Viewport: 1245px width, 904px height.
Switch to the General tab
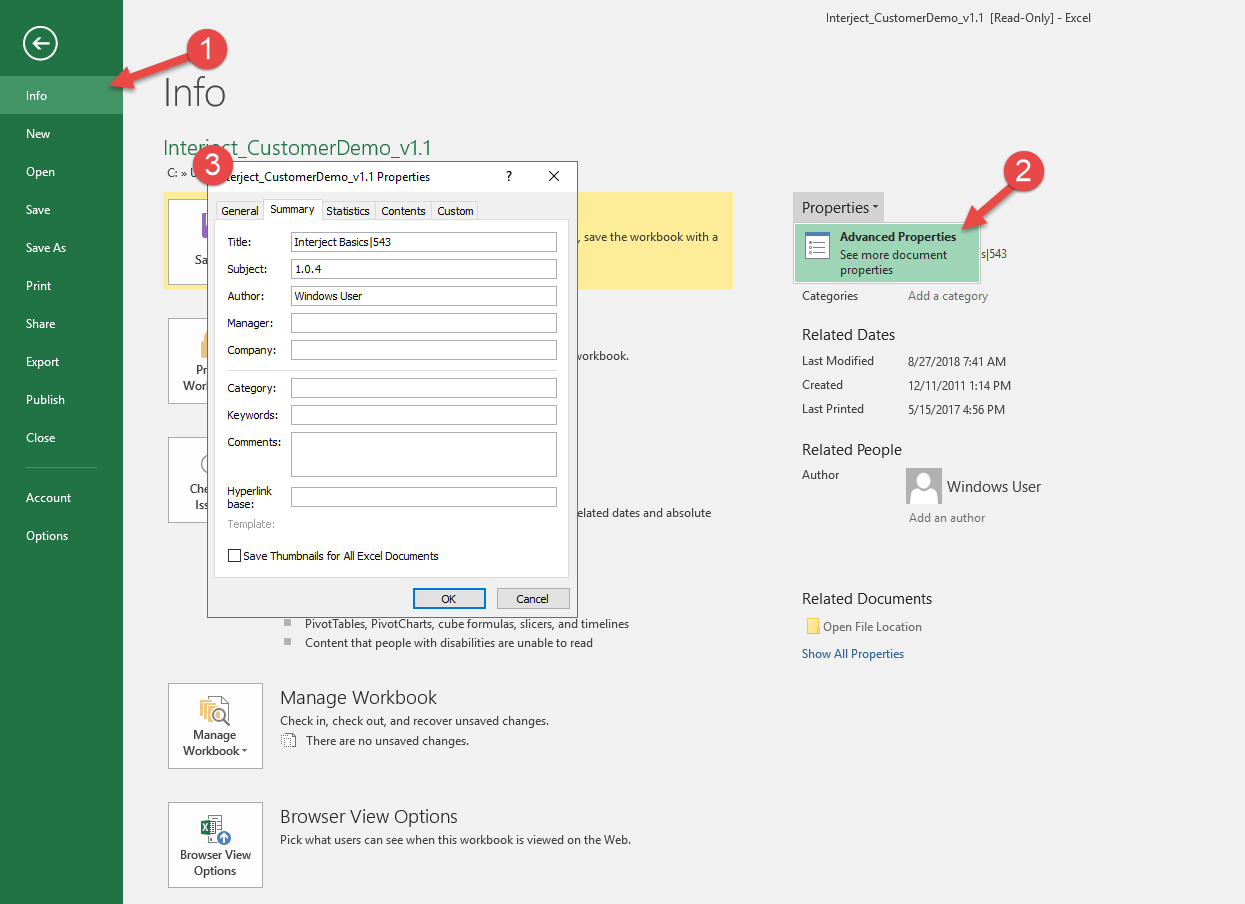tap(240, 211)
